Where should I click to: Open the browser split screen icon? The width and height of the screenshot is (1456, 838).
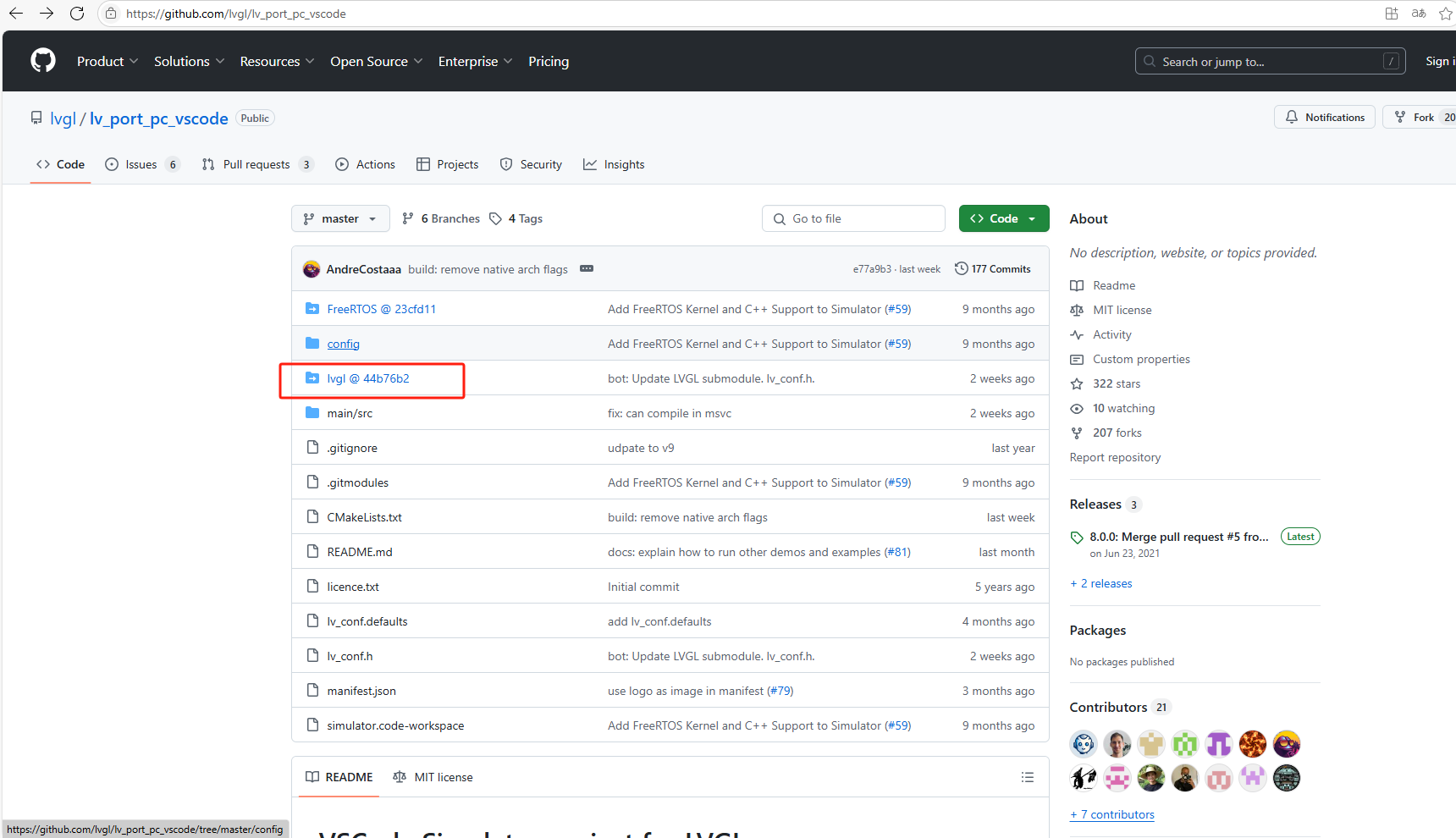(x=1392, y=14)
